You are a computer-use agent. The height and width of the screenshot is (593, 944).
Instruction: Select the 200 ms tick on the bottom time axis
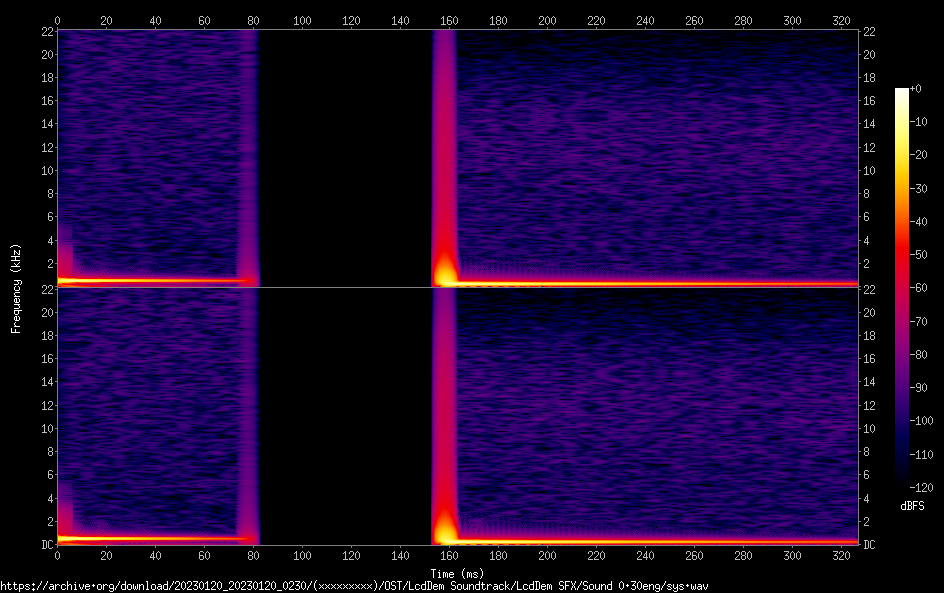[x=547, y=555]
